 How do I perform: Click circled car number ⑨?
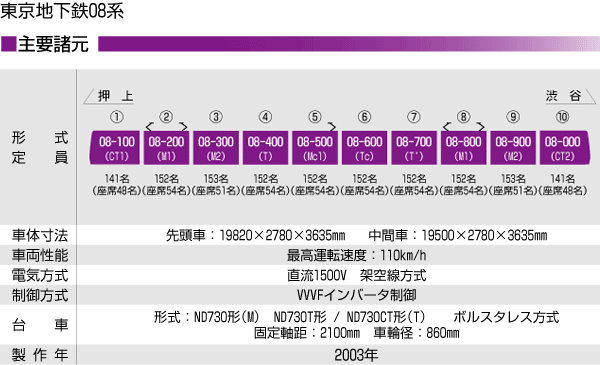point(513,117)
